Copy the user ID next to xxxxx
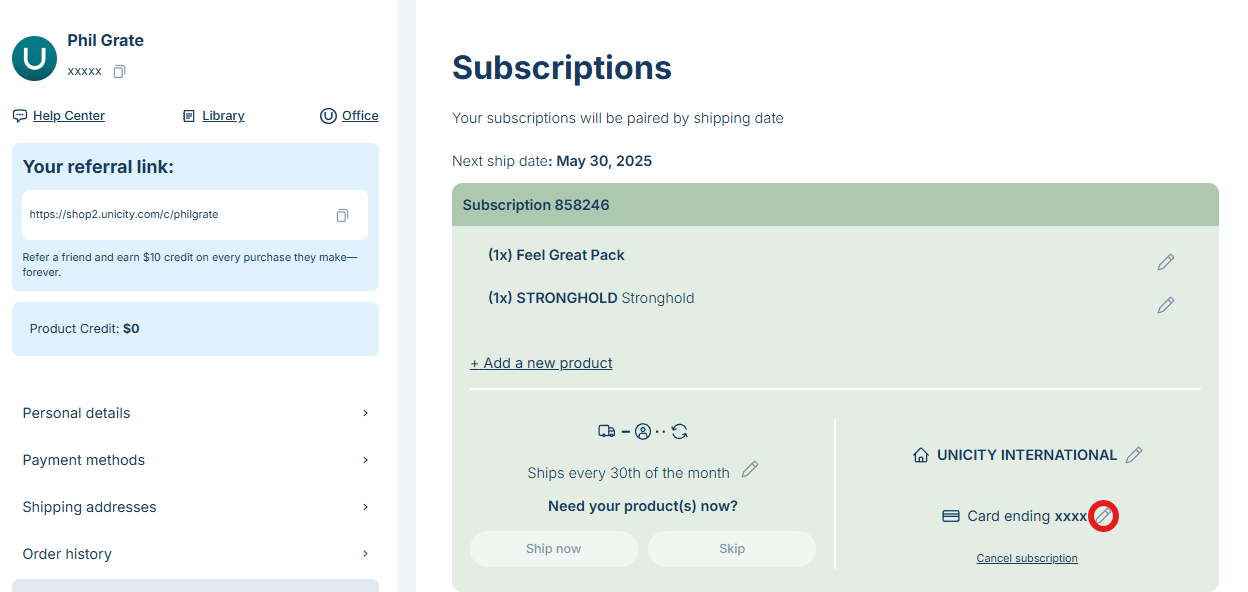The height and width of the screenshot is (592, 1248). (120, 72)
